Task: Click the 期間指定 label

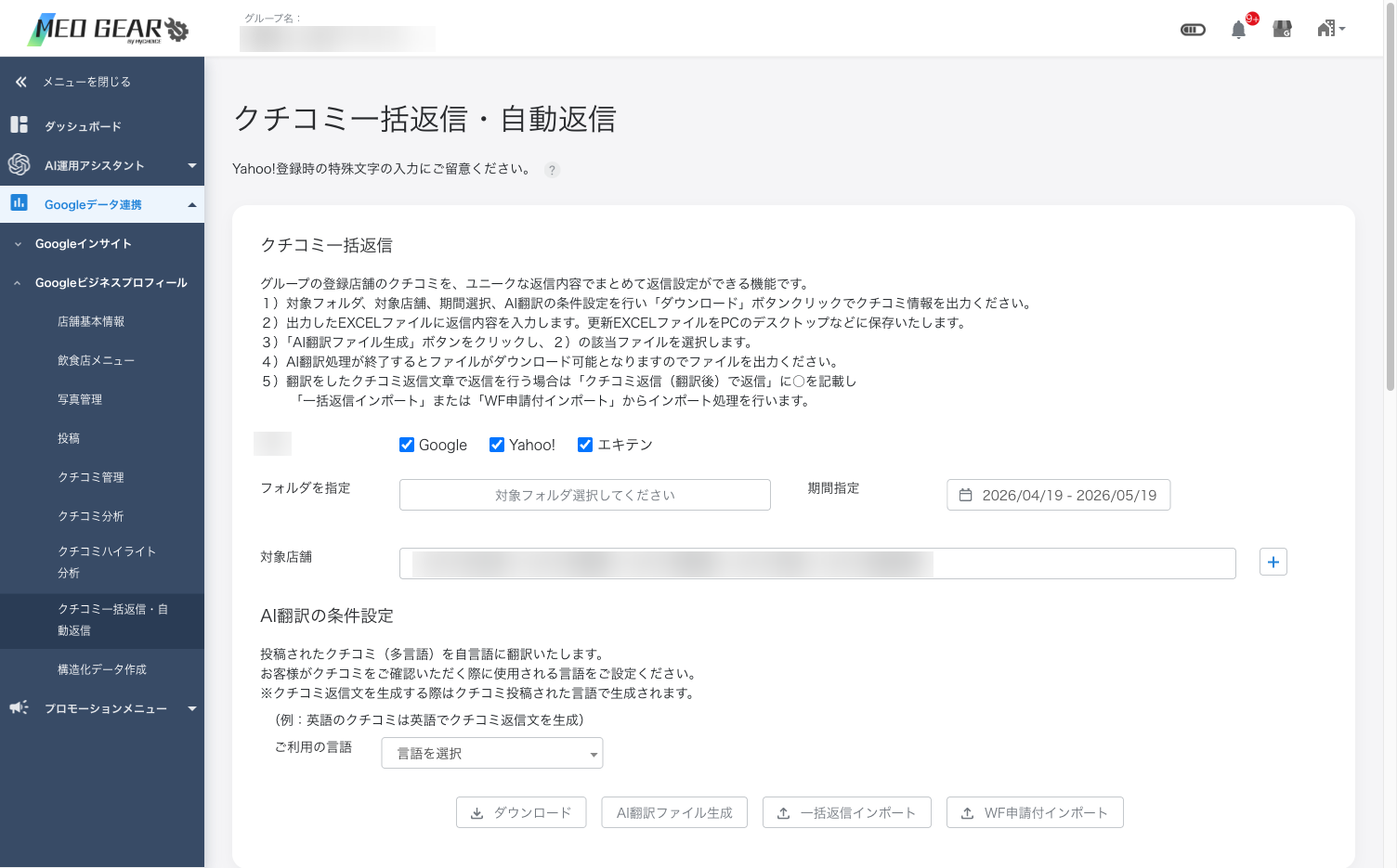Action: point(833,487)
